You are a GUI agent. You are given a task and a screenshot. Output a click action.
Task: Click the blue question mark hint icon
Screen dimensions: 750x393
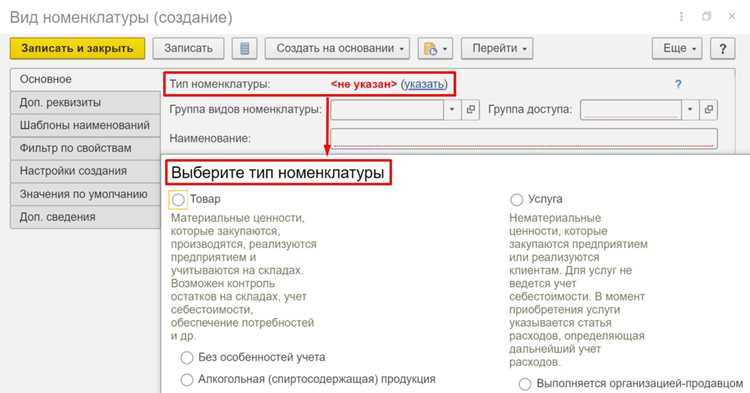coord(678,84)
